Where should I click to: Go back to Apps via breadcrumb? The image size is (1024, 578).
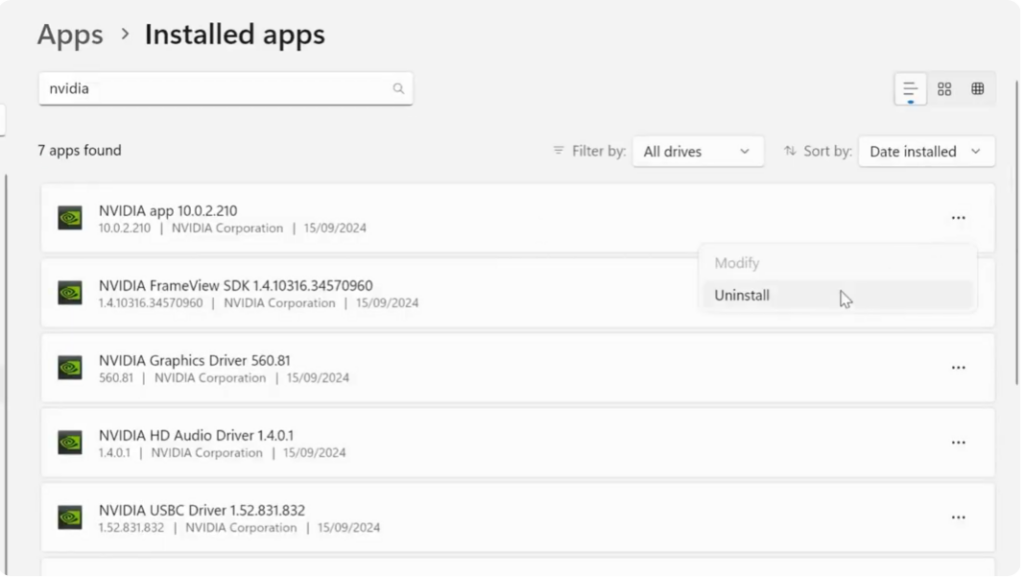point(70,35)
